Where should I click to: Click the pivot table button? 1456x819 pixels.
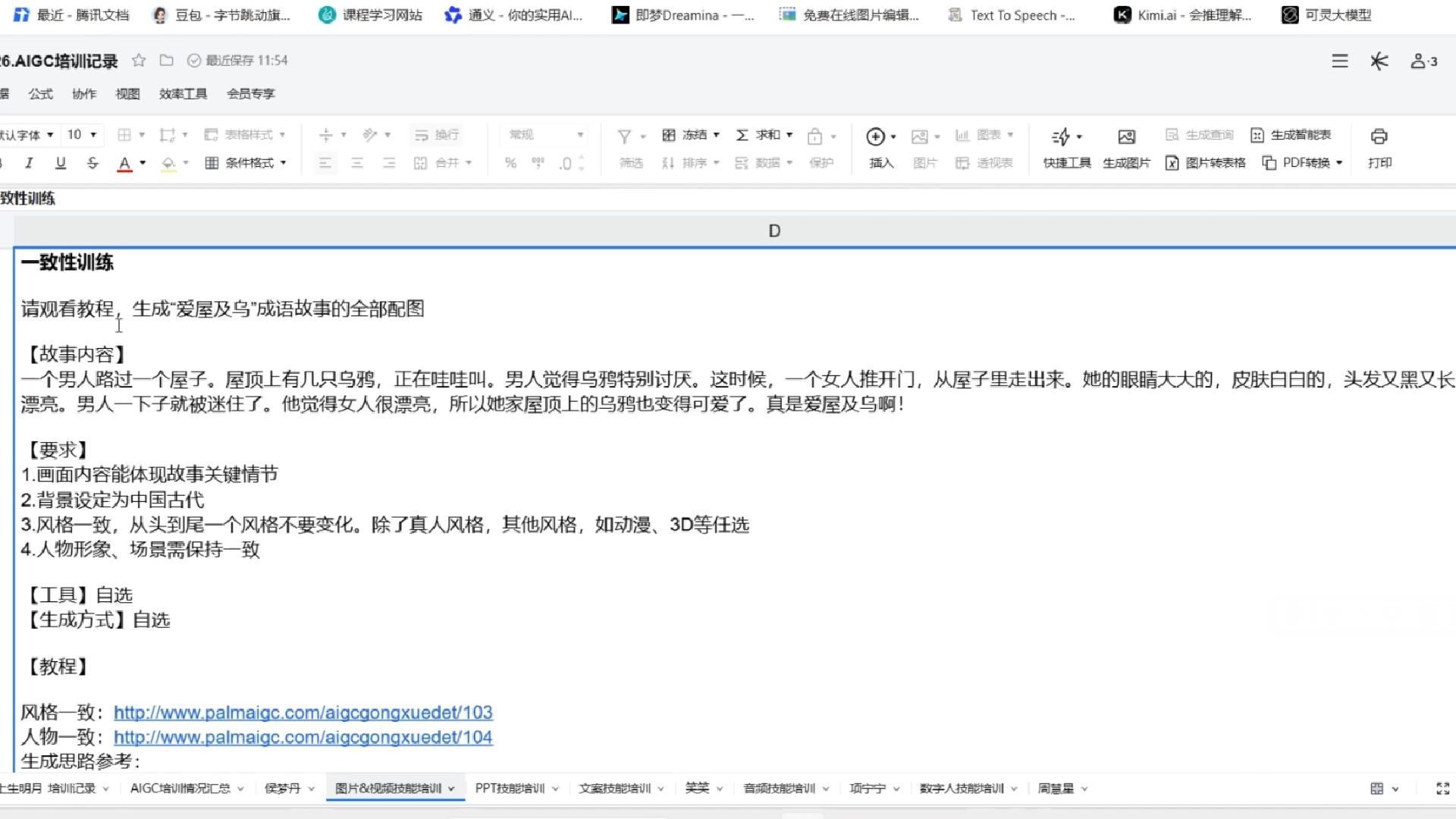click(x=984, y=162)
